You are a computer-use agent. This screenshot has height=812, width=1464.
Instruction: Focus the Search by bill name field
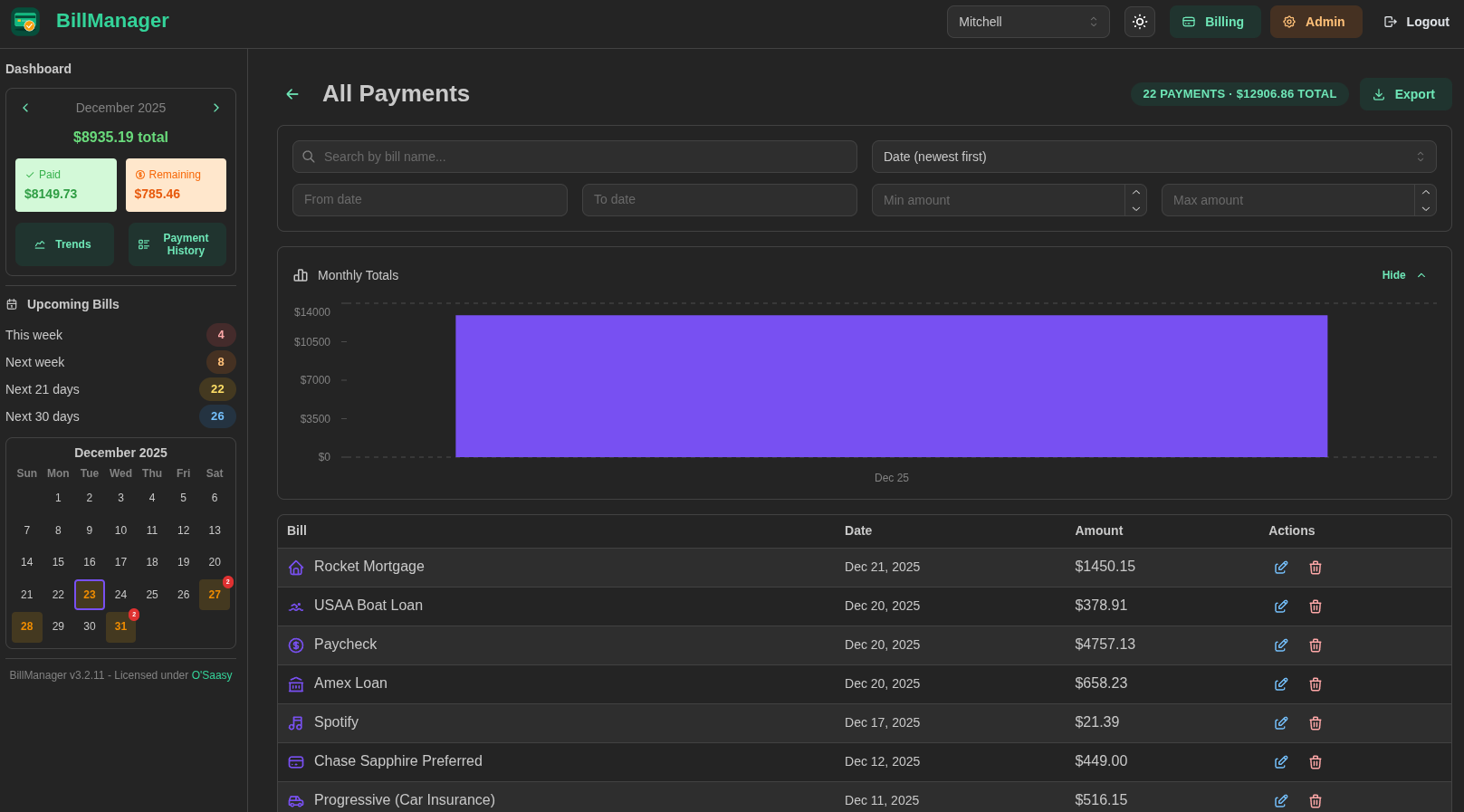(x=575, y=157)
